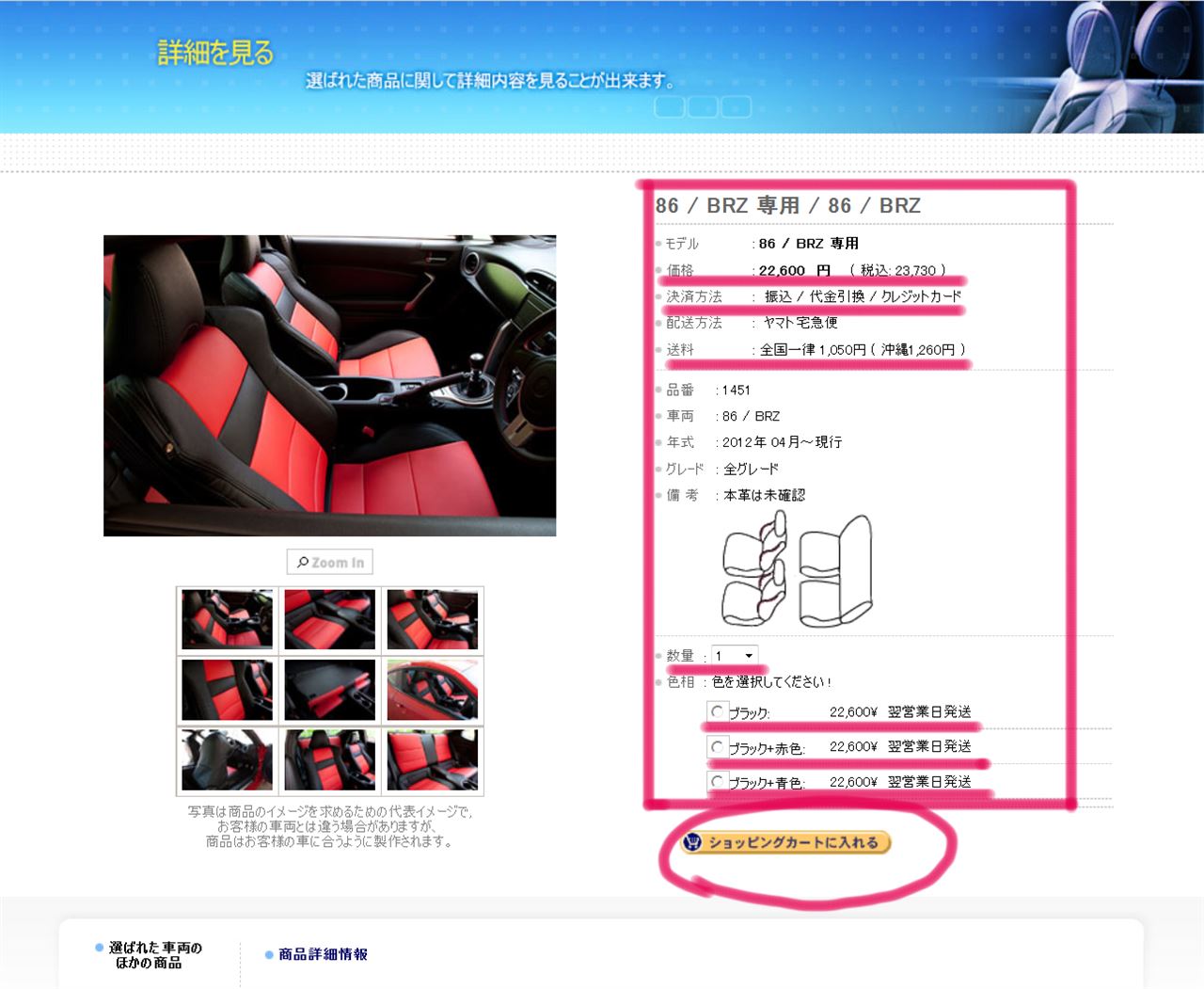Image resolution: width=1204 pixels, height=989 pixels.
Task: Select the ブラック color radio button
Action: (x=718, y=711)
